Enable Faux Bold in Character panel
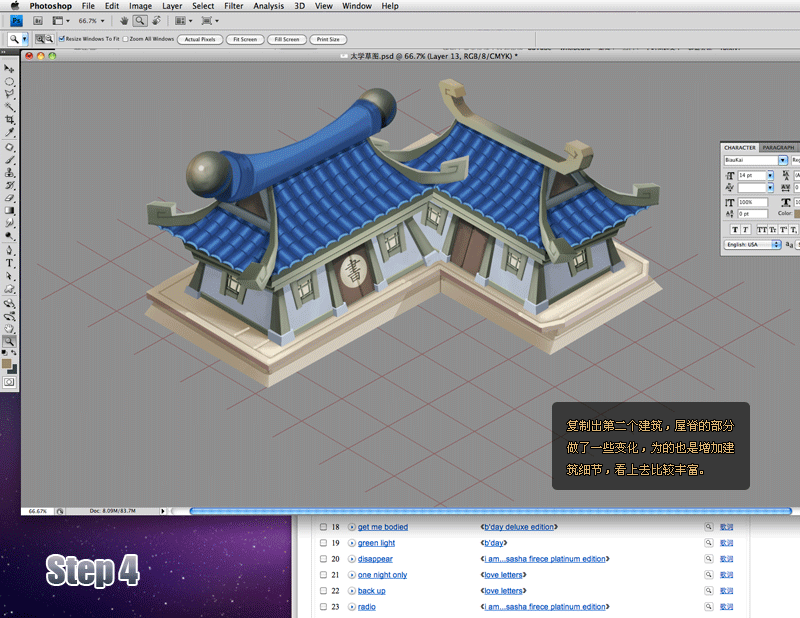The height and width of the screenshot is (618, 800). point(735,230)
